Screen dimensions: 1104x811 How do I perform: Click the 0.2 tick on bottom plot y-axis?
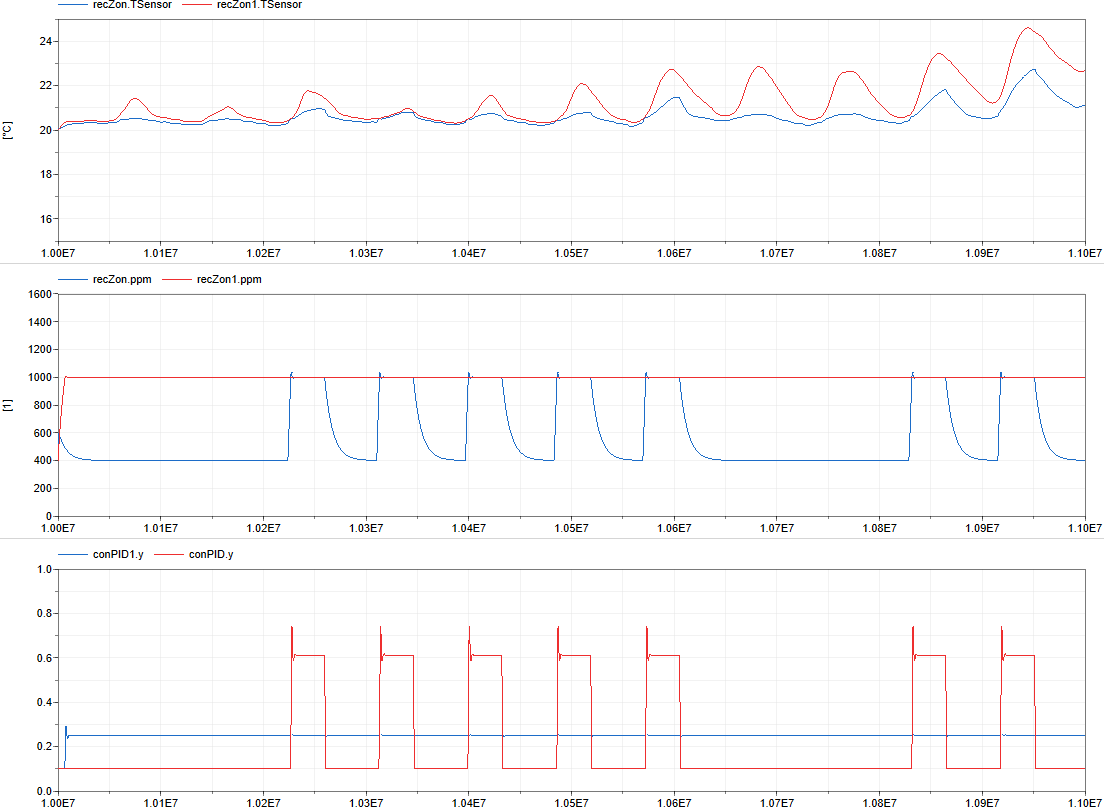45,746
